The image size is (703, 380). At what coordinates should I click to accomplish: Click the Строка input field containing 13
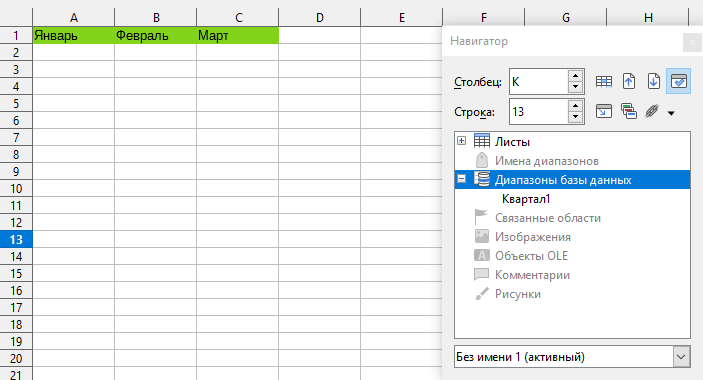pos(539,112)
